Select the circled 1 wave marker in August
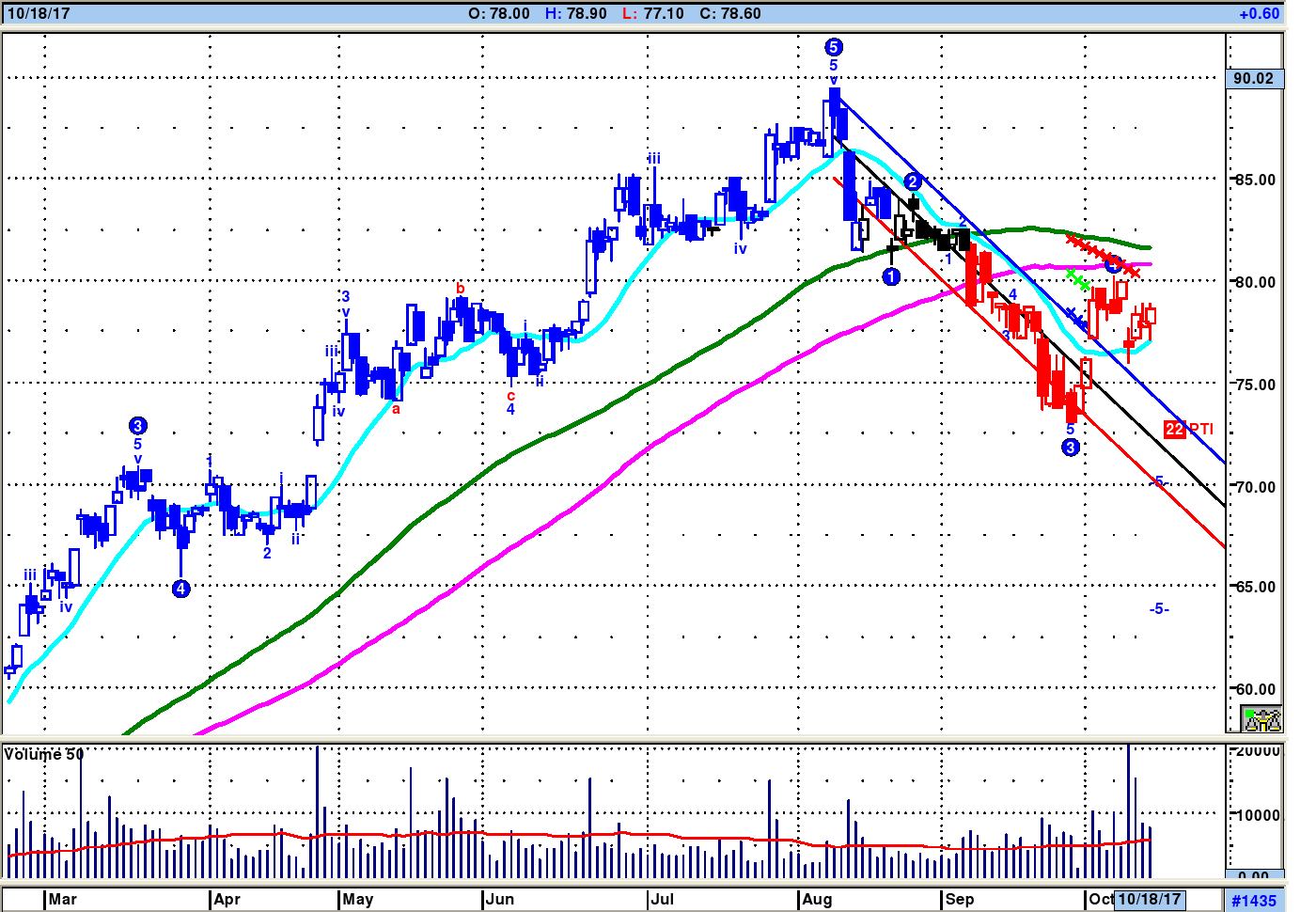This screenshot has height=912, width=1316. (891, 276)
